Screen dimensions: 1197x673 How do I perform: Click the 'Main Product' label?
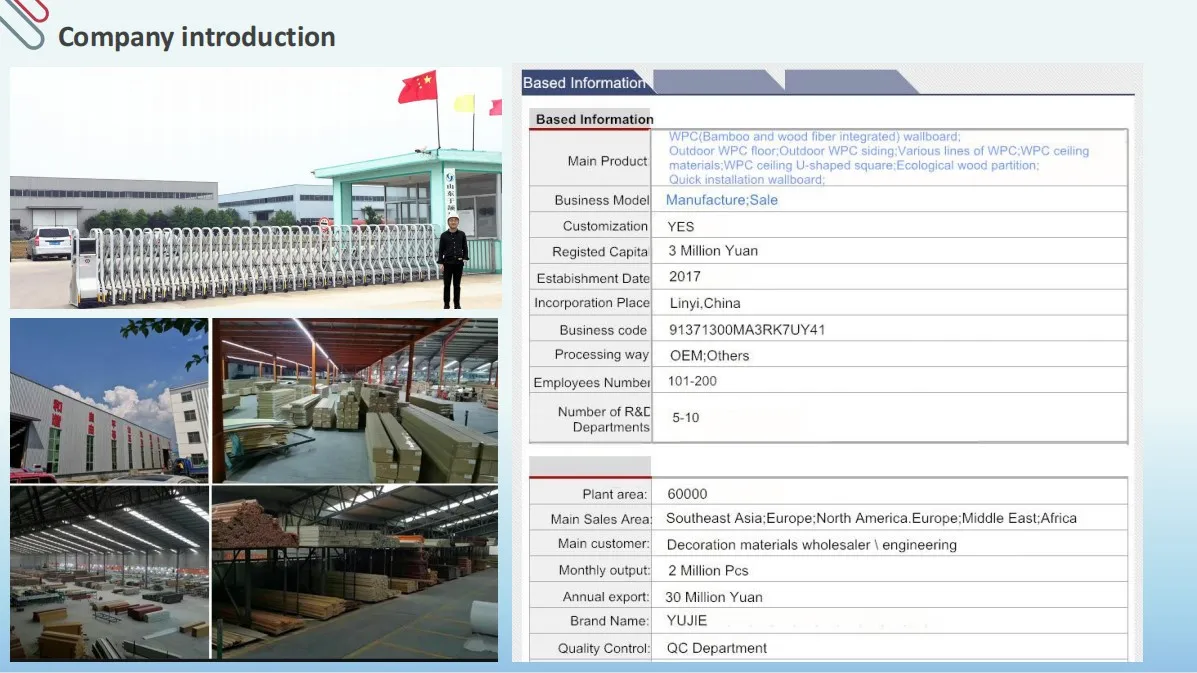coord(607,161)
